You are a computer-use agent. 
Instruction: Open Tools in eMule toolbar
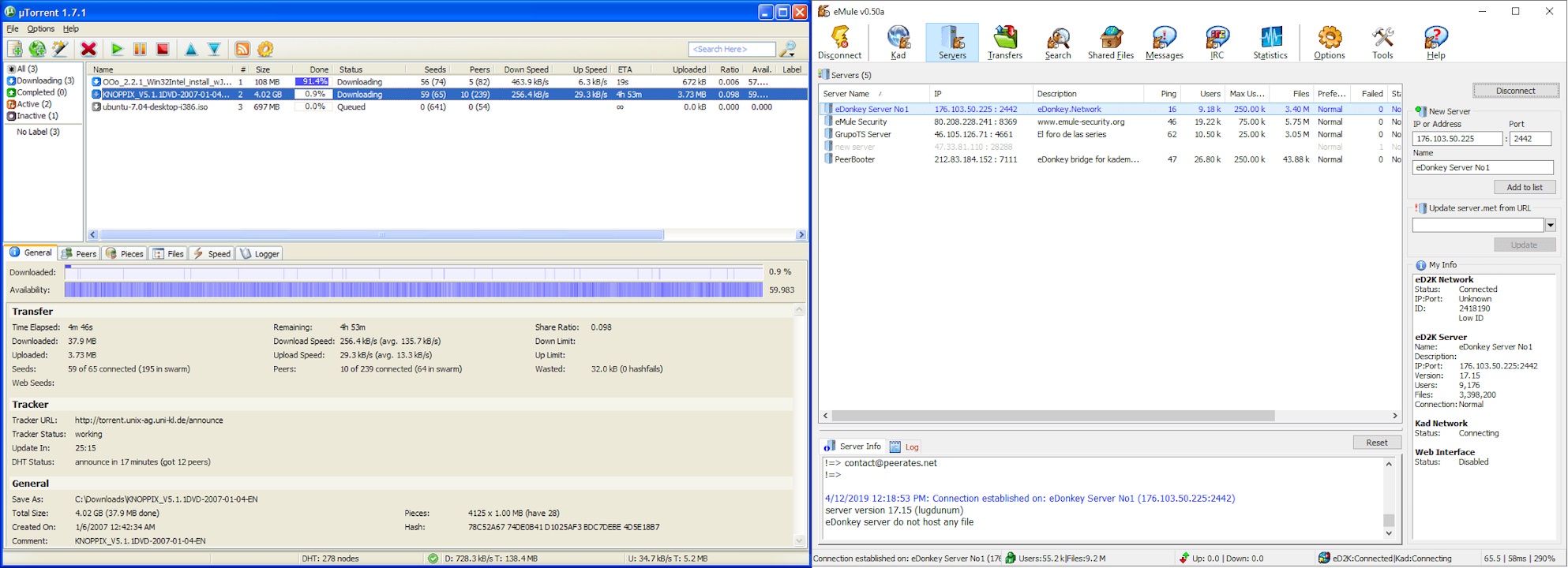tap(1382, 43)
